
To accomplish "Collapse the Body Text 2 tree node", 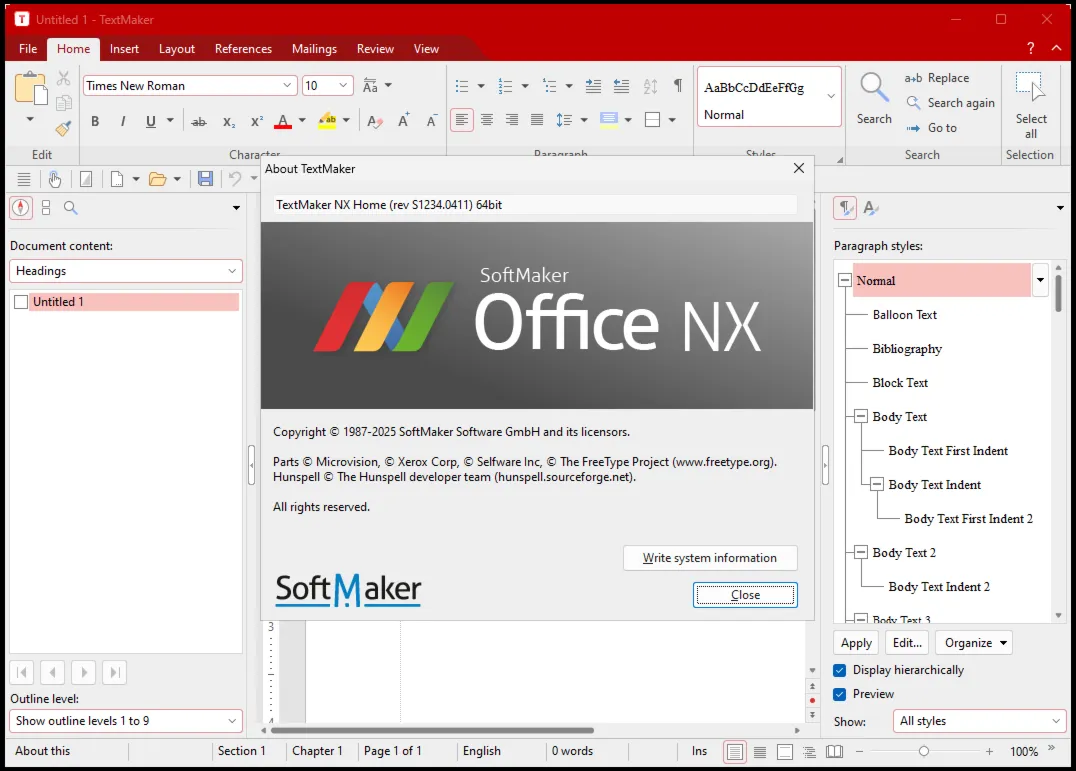I will [x=861, y=552].
